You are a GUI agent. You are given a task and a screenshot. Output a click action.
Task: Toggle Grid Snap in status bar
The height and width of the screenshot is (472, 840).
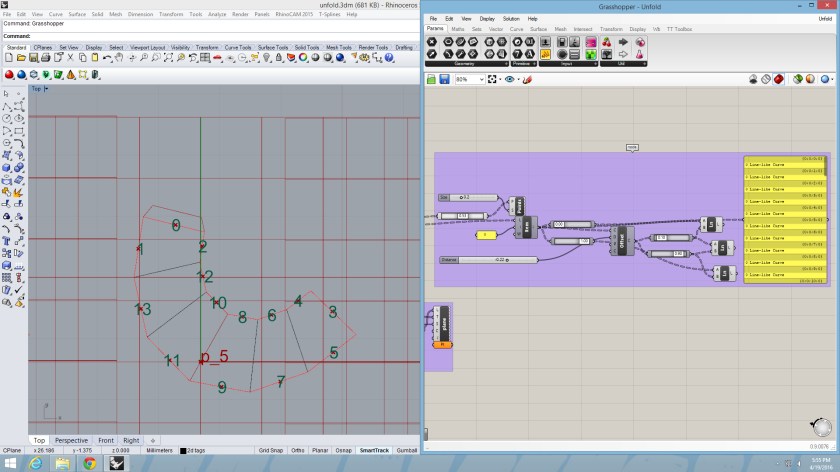269,451
